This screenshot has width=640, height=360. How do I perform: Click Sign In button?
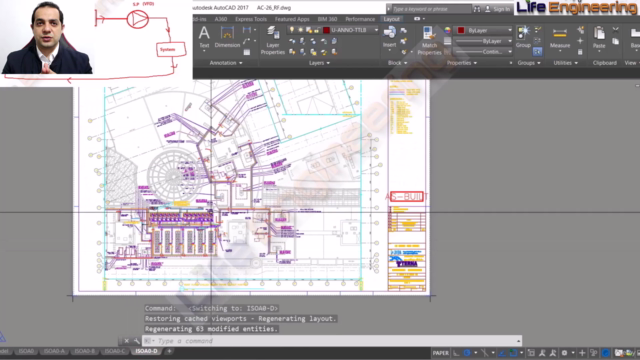click(498, 9)
